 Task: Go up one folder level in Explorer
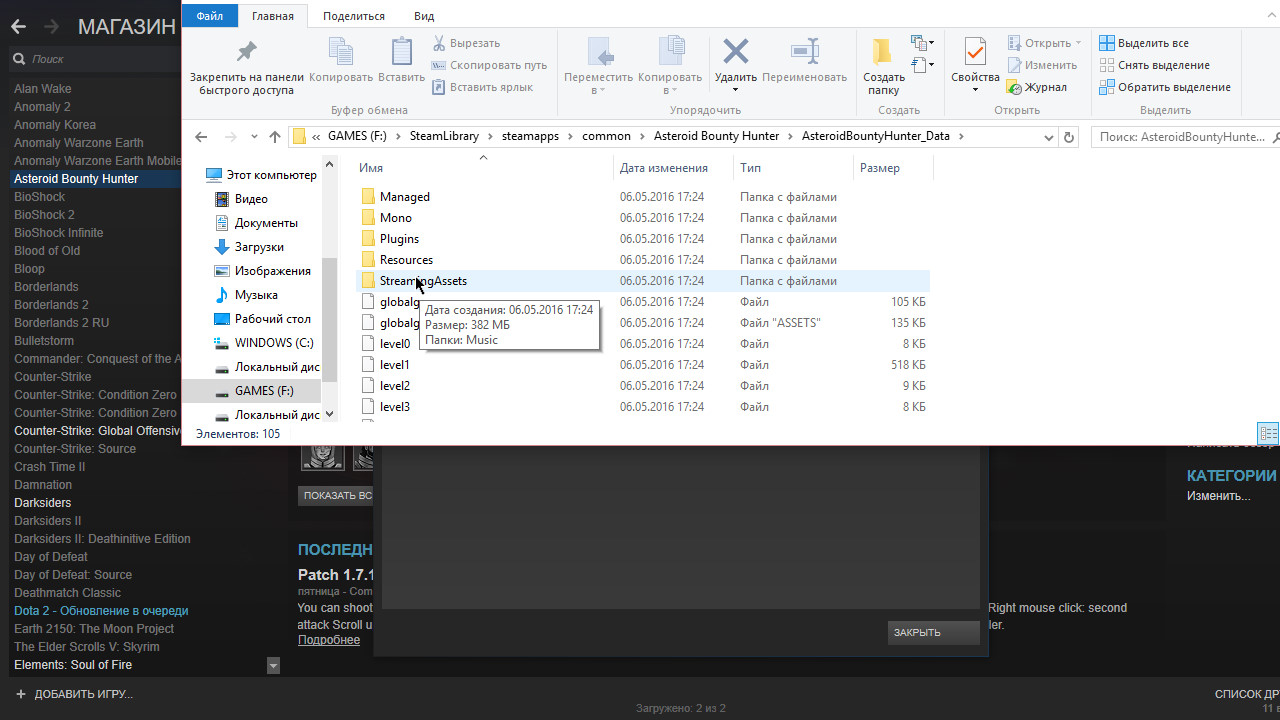coord(275,137)
